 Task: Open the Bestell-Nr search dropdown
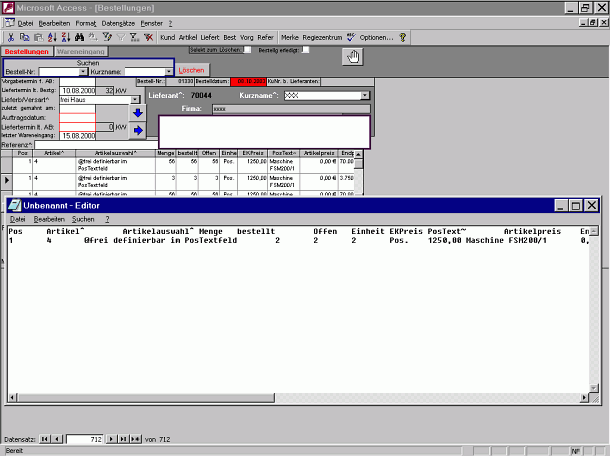(x=83, y=72)
